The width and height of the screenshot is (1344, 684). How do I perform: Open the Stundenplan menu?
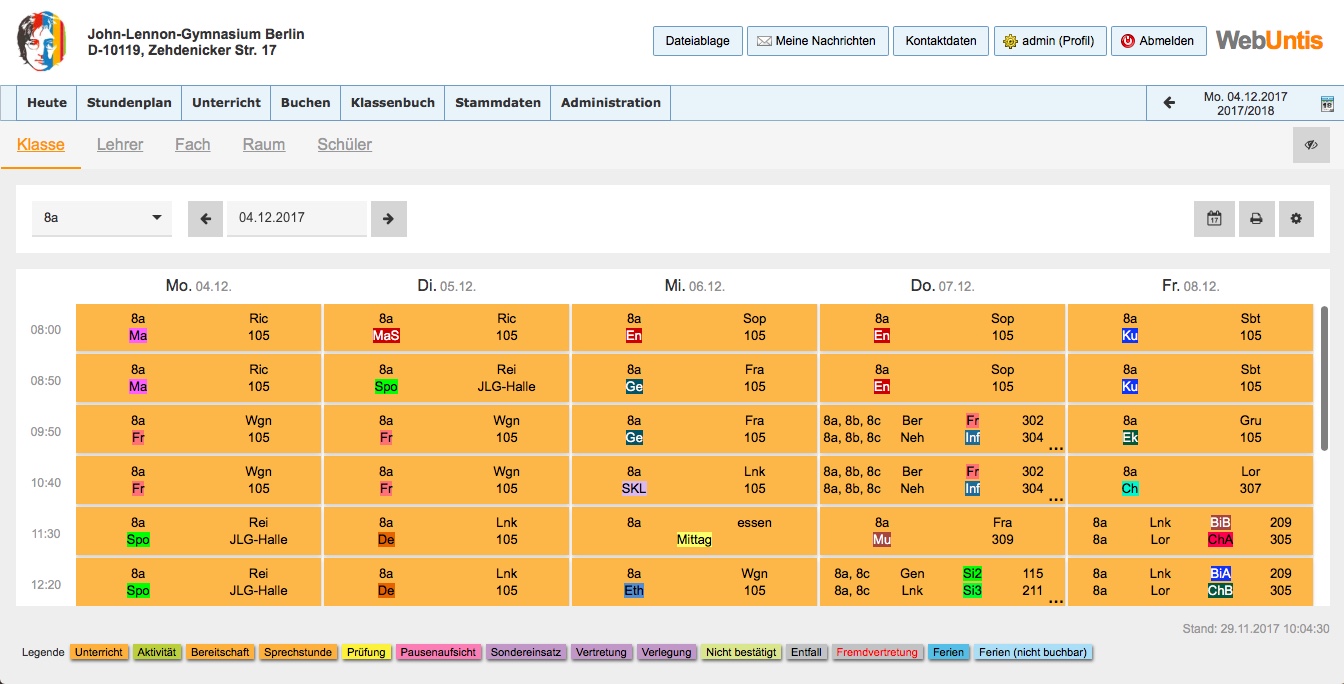(129, 103)
